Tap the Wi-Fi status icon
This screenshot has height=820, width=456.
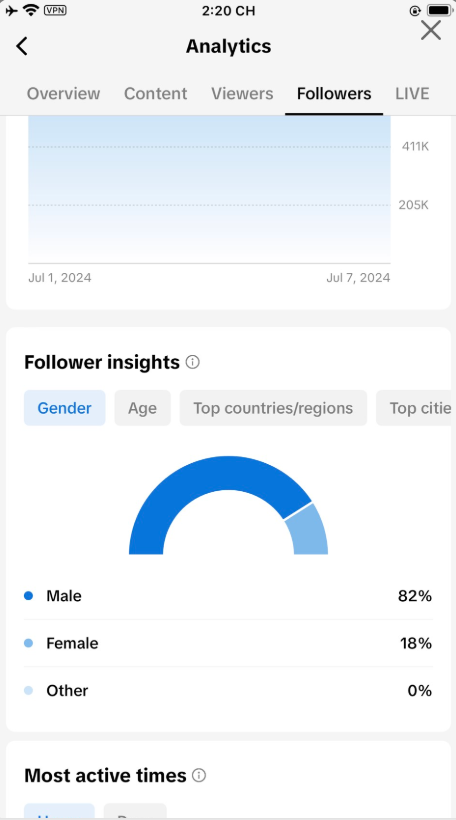point(32,9)
